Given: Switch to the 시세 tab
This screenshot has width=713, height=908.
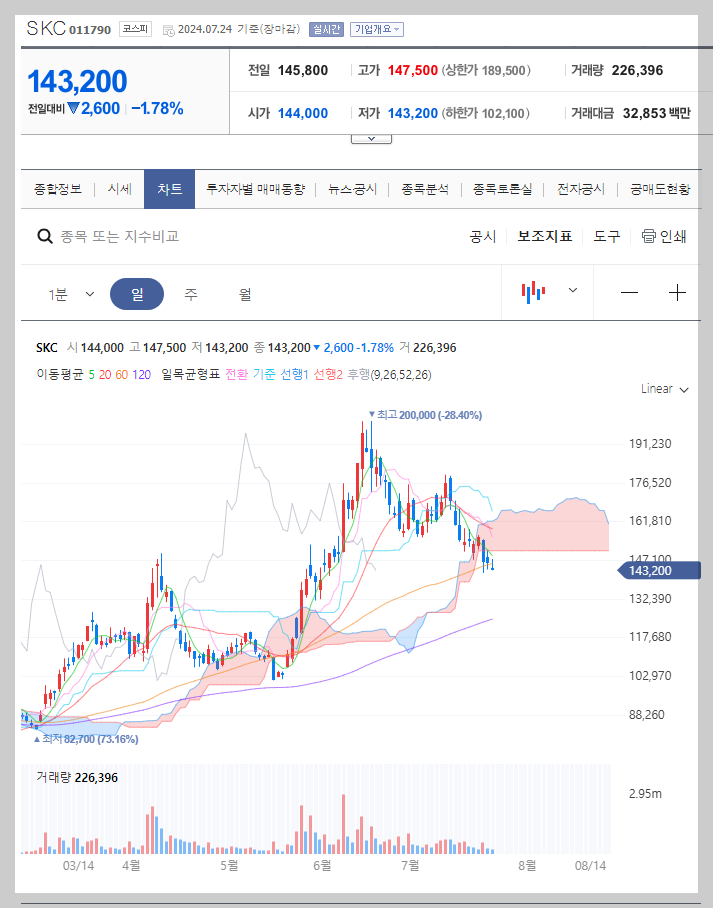Looking at the screenshot, I should (x=119, y=188).
